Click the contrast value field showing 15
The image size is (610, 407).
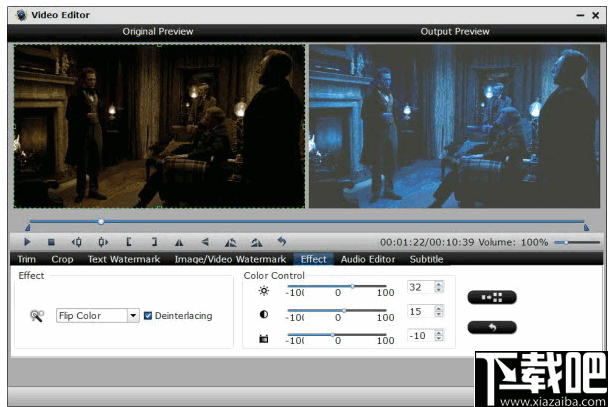tap(421, 311)
